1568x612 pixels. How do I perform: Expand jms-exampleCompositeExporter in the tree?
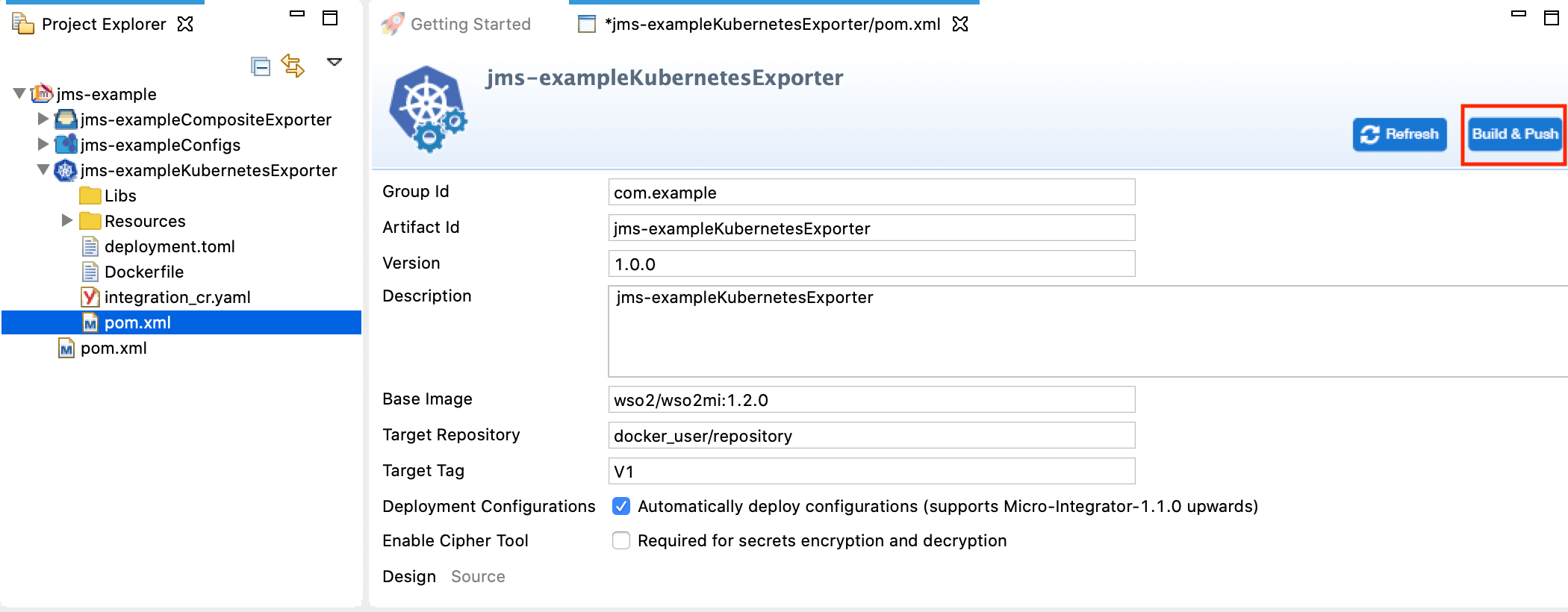(43, 119)
